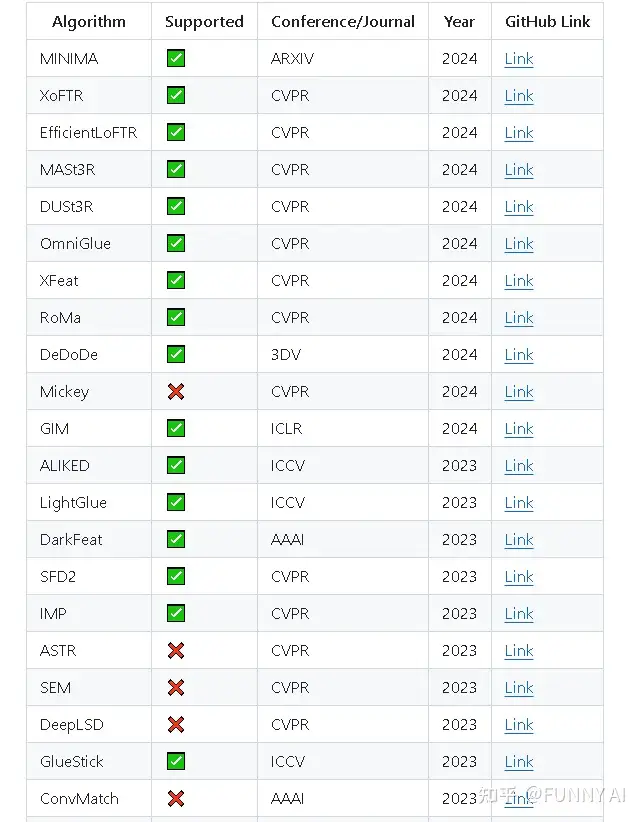
Task: Click the green check icon for GlueStick
Action: click(x=176, y=762)
